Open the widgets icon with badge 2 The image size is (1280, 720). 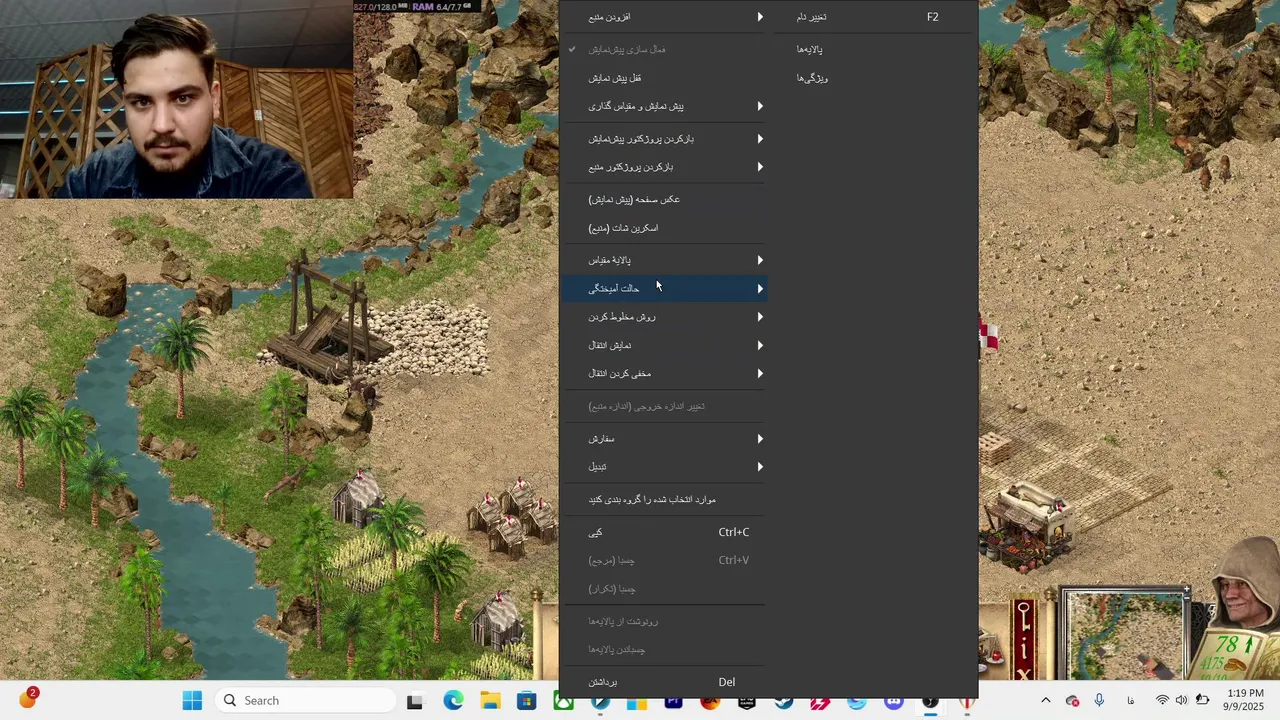click(27, 700)
